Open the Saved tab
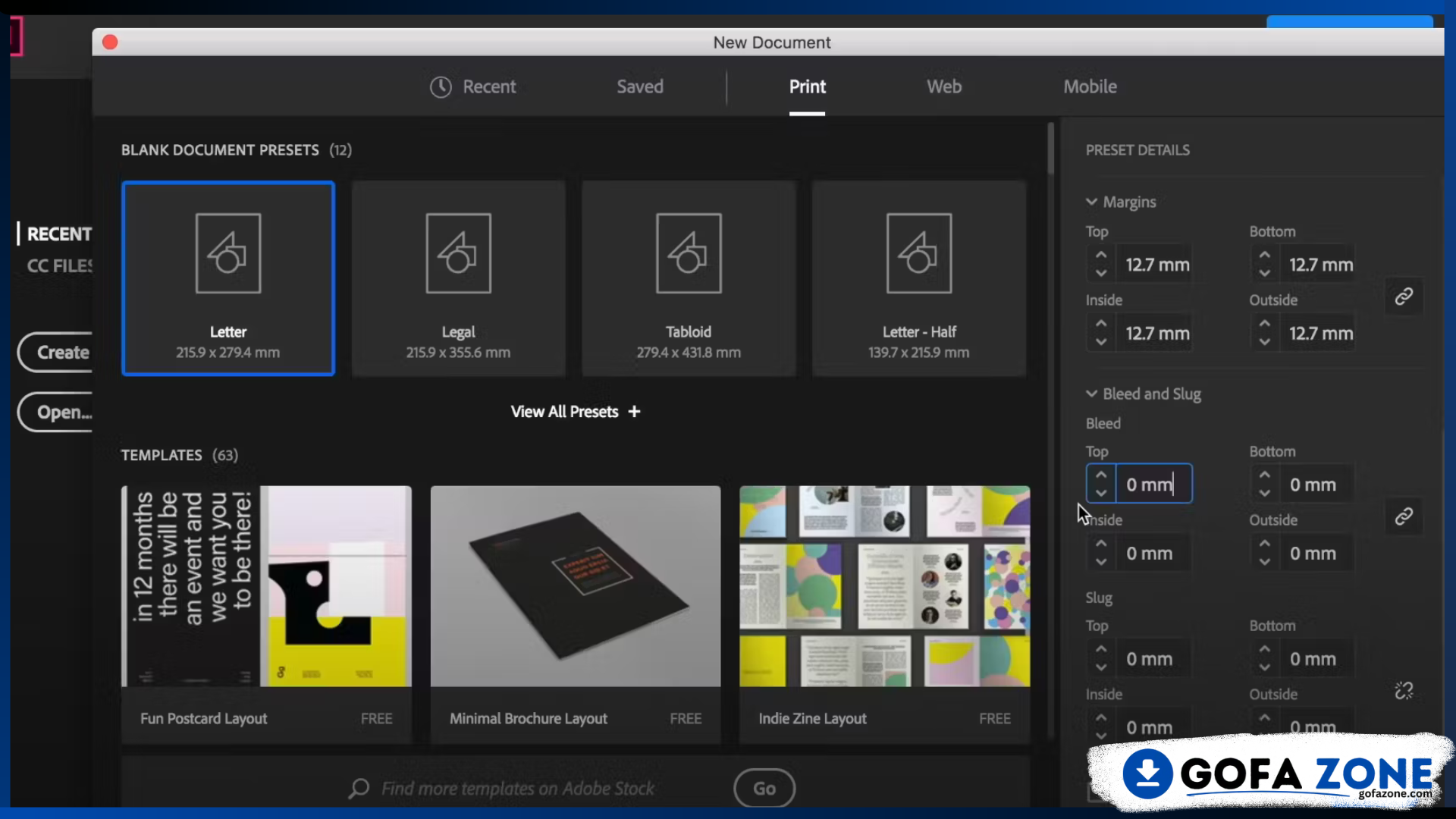 coord(640,86)
